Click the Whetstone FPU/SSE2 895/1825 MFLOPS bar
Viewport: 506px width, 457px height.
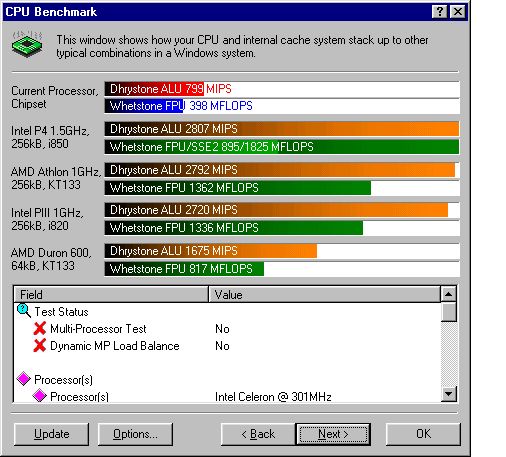(282, 147)
